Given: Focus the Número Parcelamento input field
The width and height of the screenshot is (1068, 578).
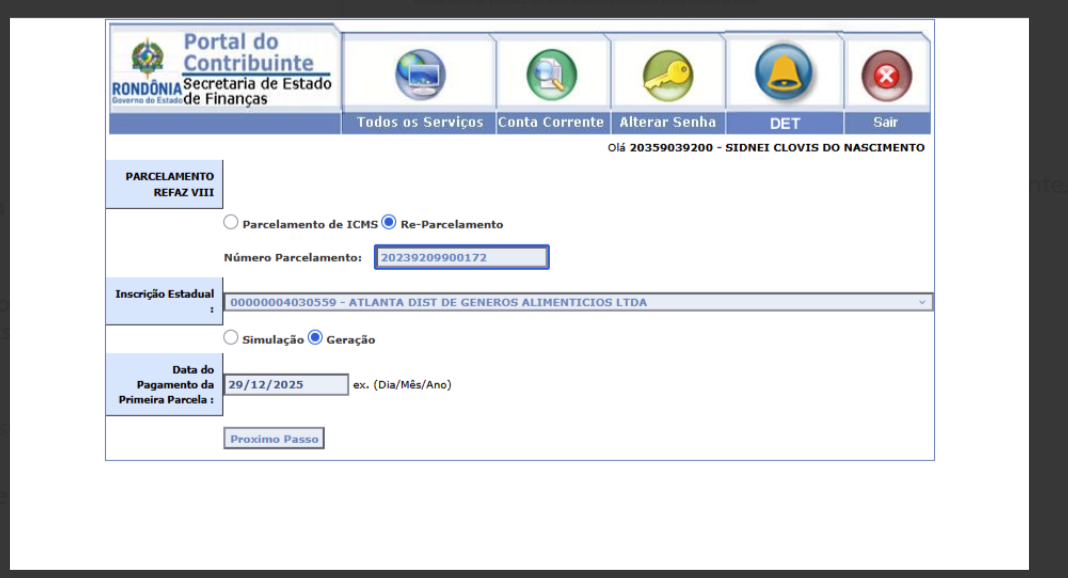Looking at the screenshot, I should click(x=461, y=258).
